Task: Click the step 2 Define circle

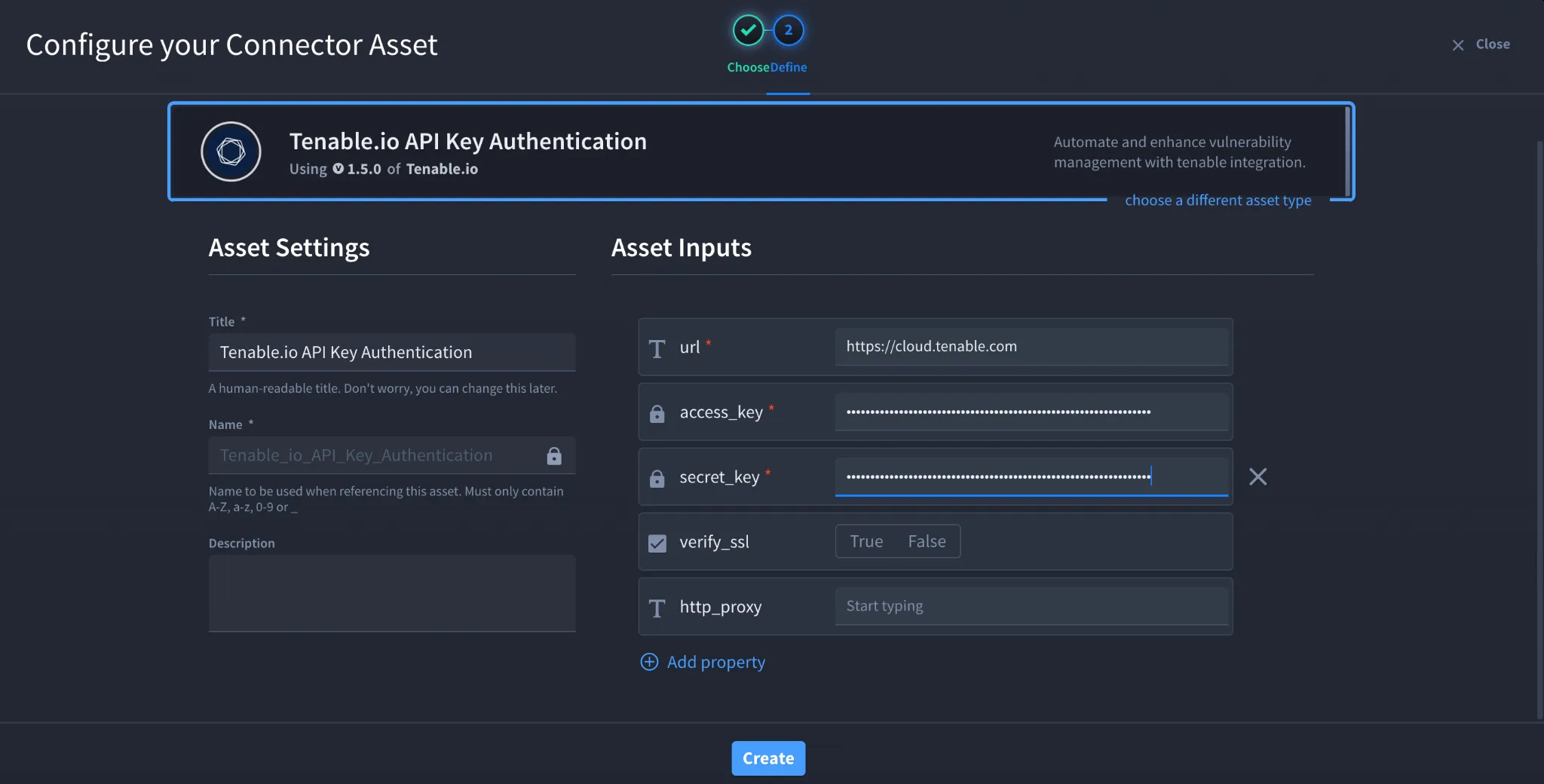Action: click(x=789, y=30)
